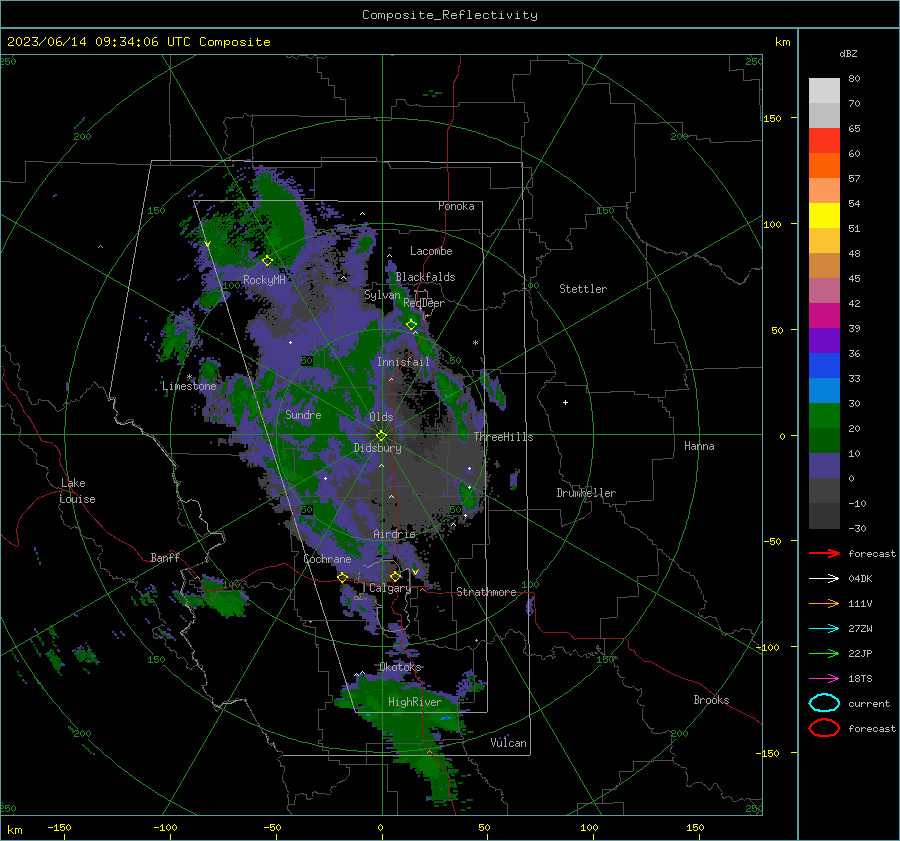
Task: Click the Stettler town label
Action: tap(583, 289)
